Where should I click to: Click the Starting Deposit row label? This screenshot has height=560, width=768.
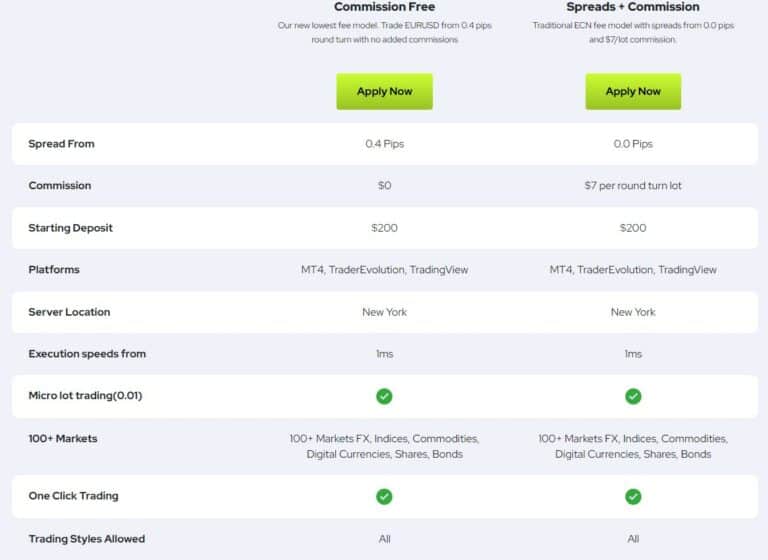point(70,228)
